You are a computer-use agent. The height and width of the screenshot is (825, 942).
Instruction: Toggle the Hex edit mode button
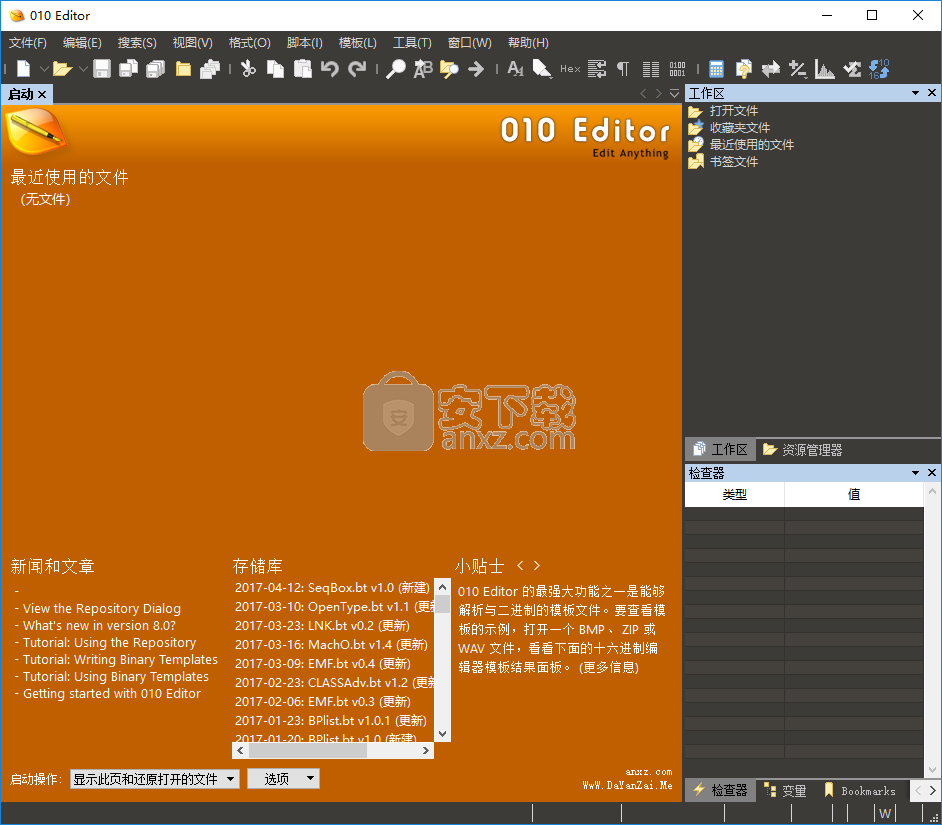click(570, 69)
